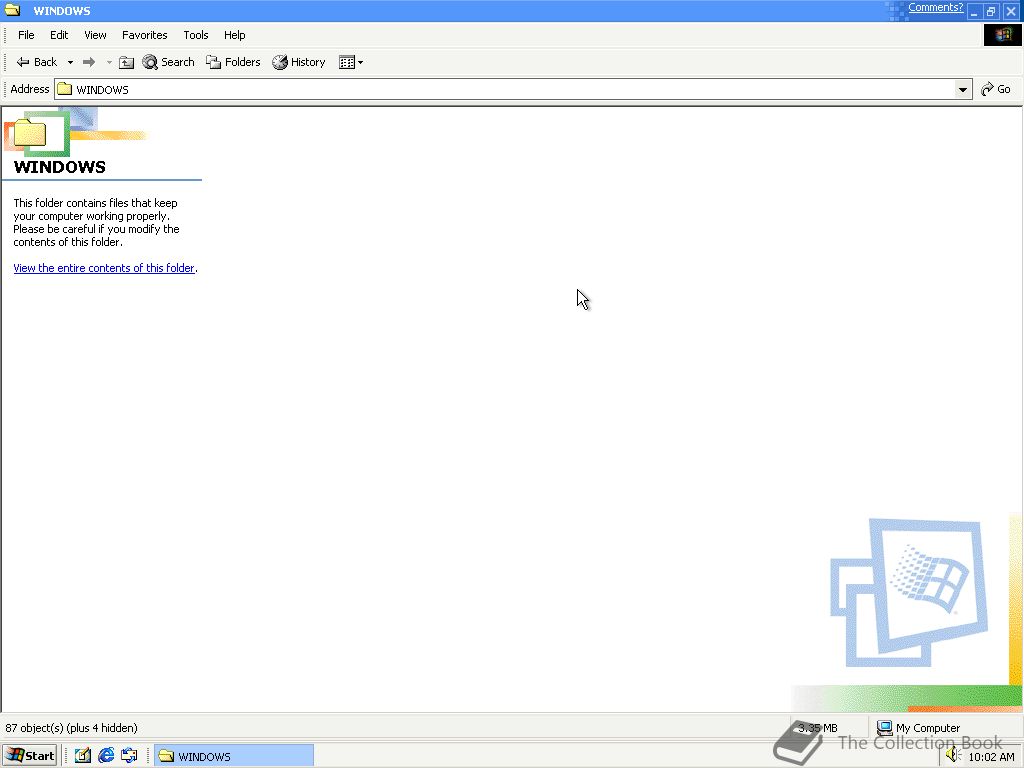Restore down the WINDOWS window
Viewport: 1024px width, 768px height.
coord(991,11)
